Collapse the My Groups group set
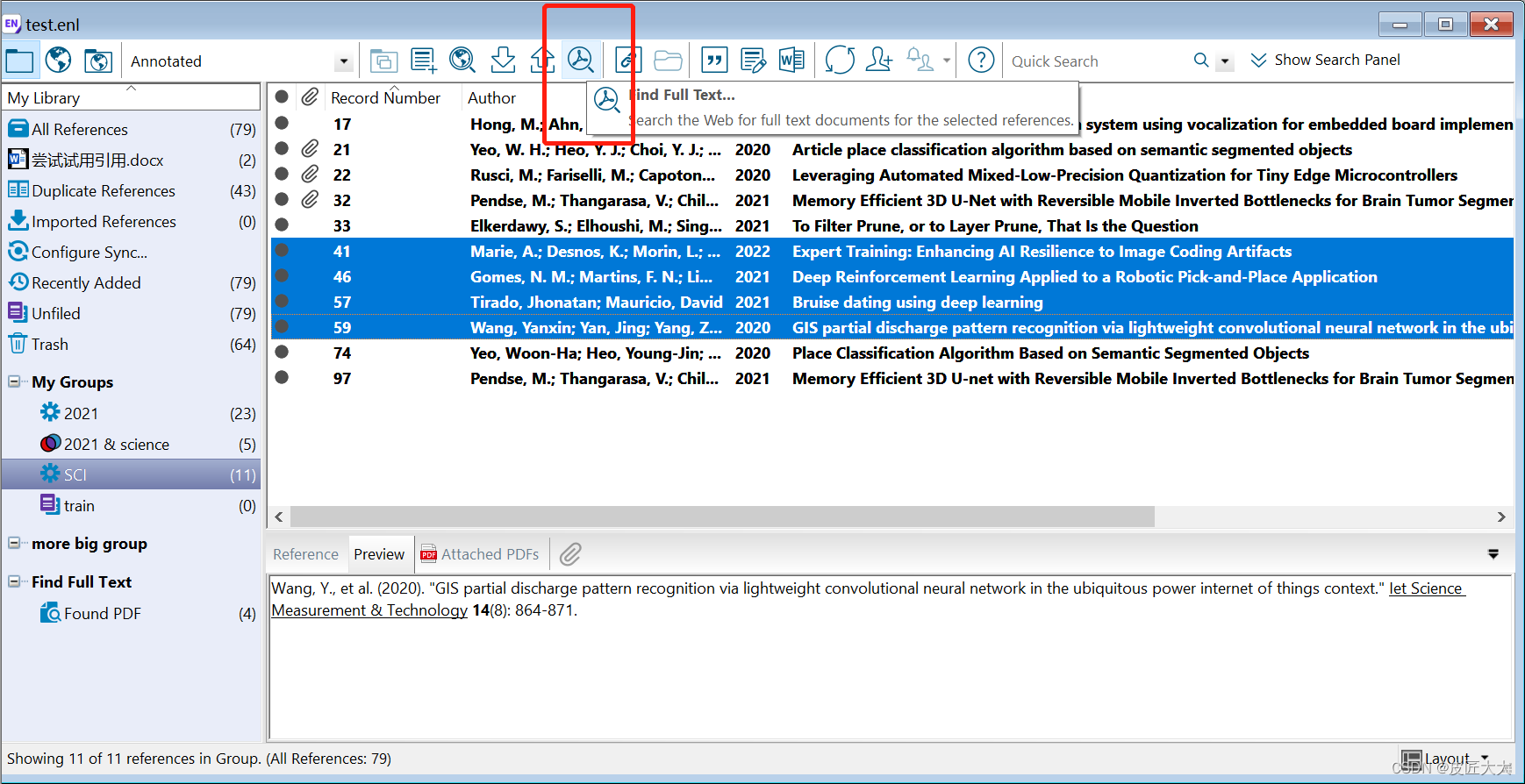1525x784 pixels. [14, 381]
